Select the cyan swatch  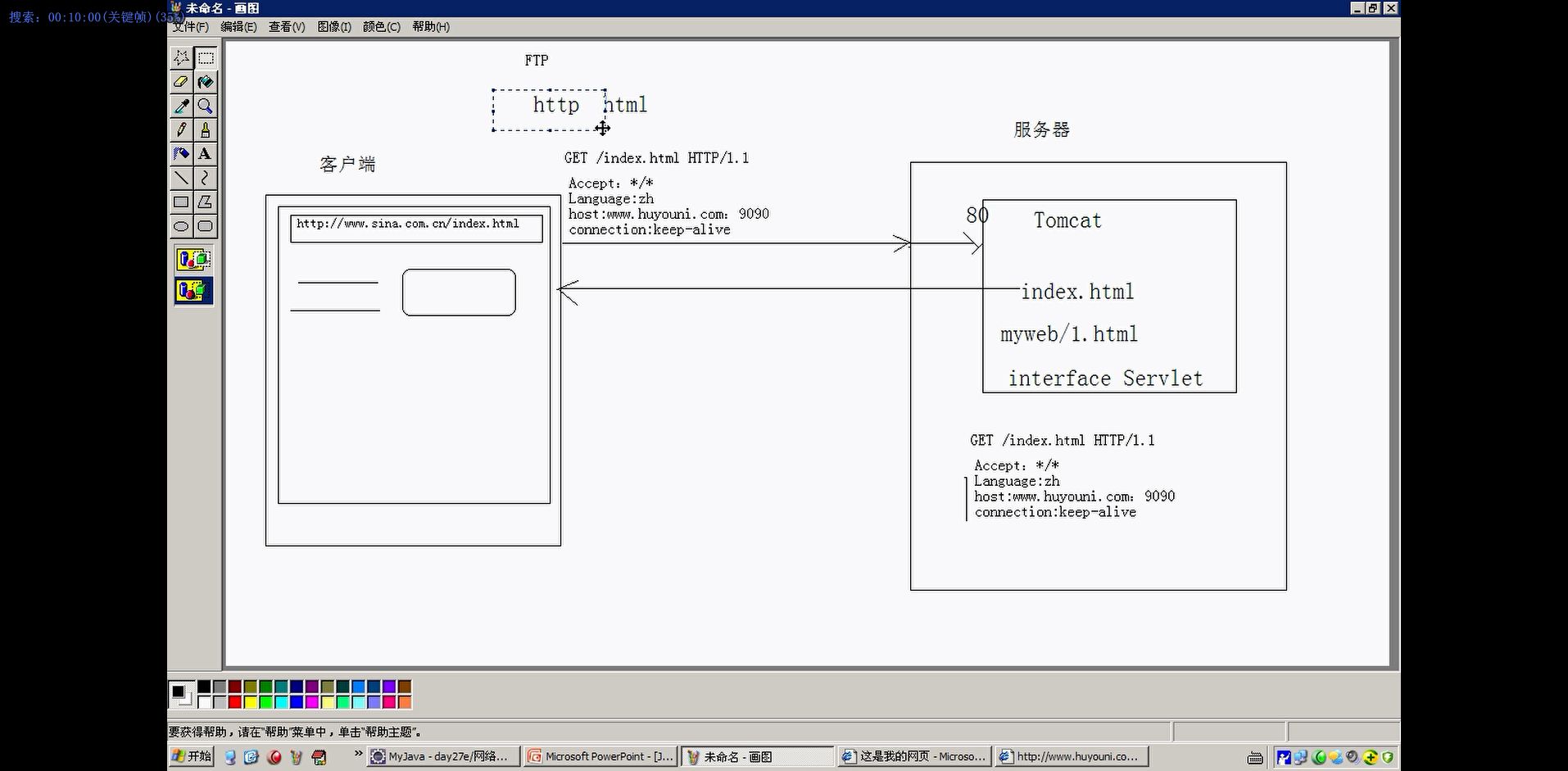point(281,702)
